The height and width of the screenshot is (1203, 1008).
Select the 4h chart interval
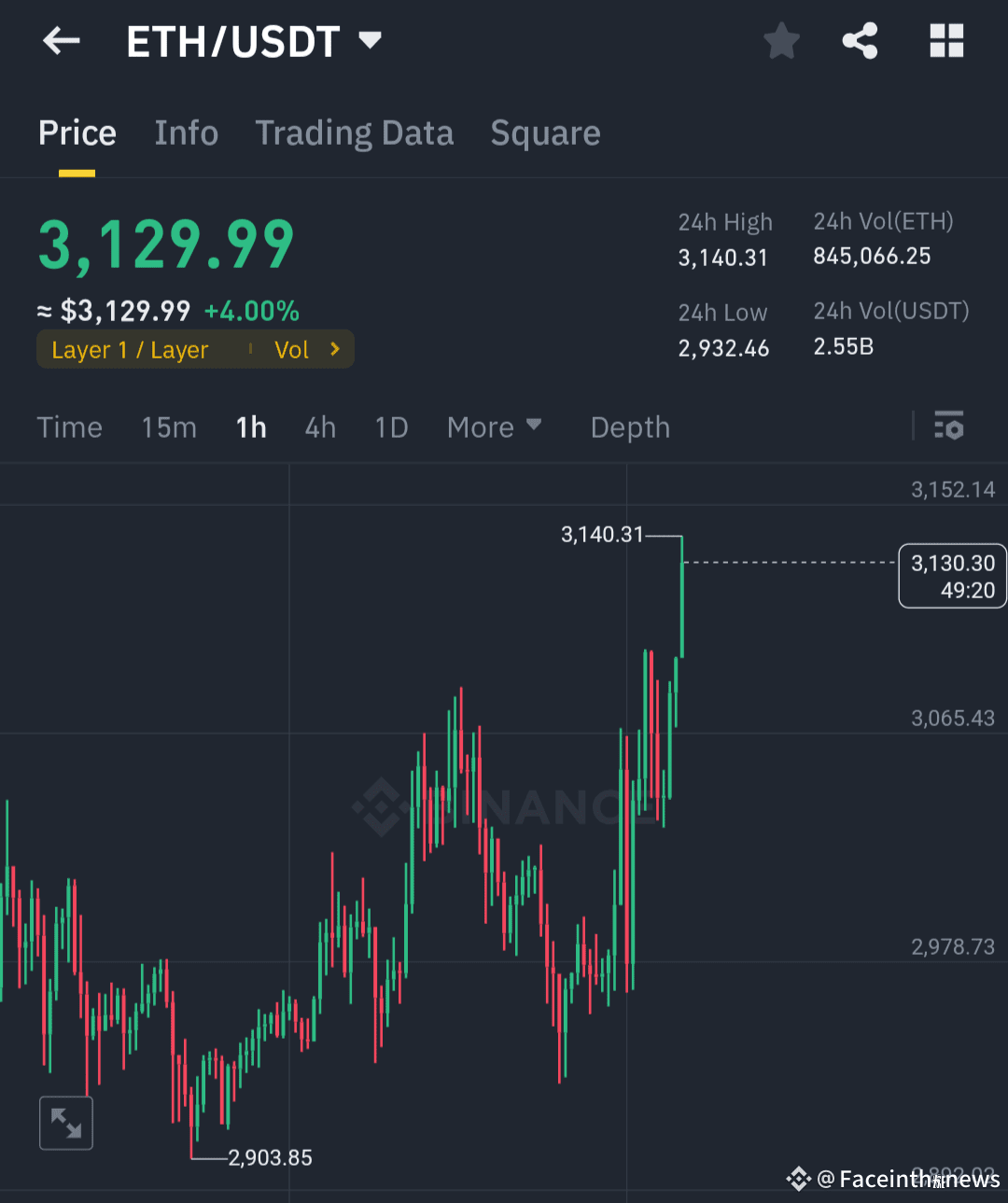coord(320,427)
